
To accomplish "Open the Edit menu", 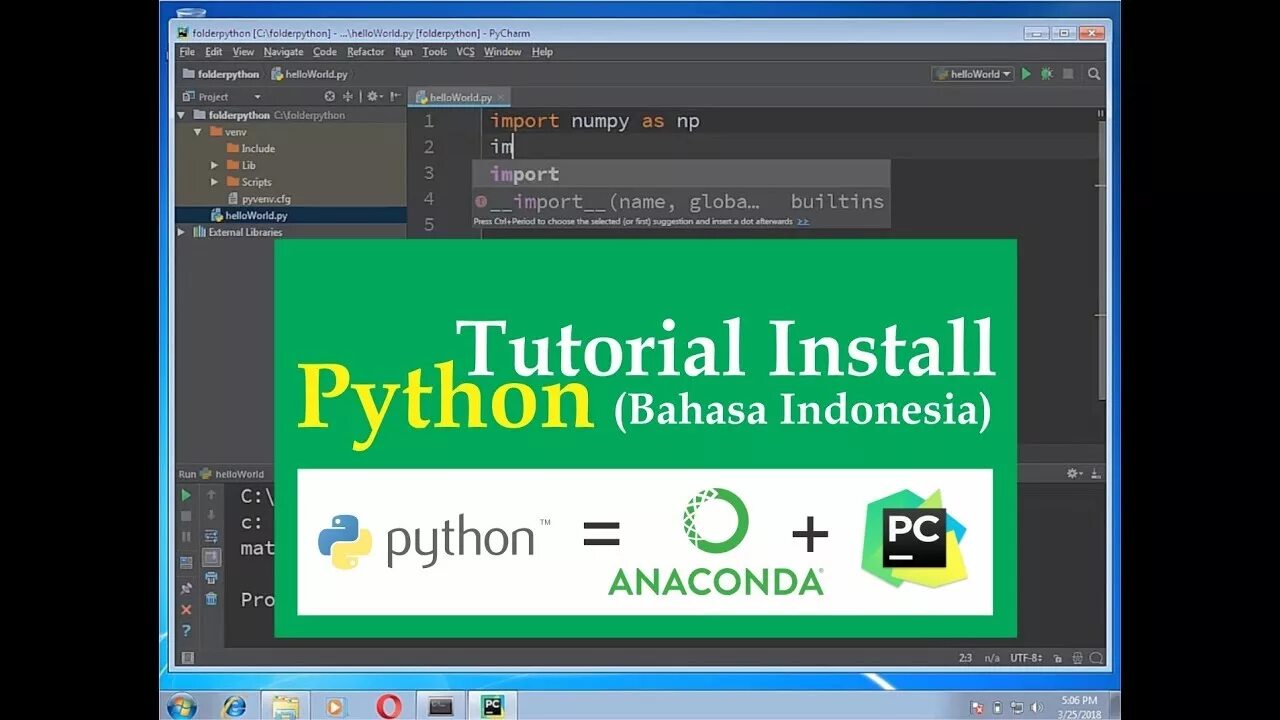I will (x=214, y=52).
